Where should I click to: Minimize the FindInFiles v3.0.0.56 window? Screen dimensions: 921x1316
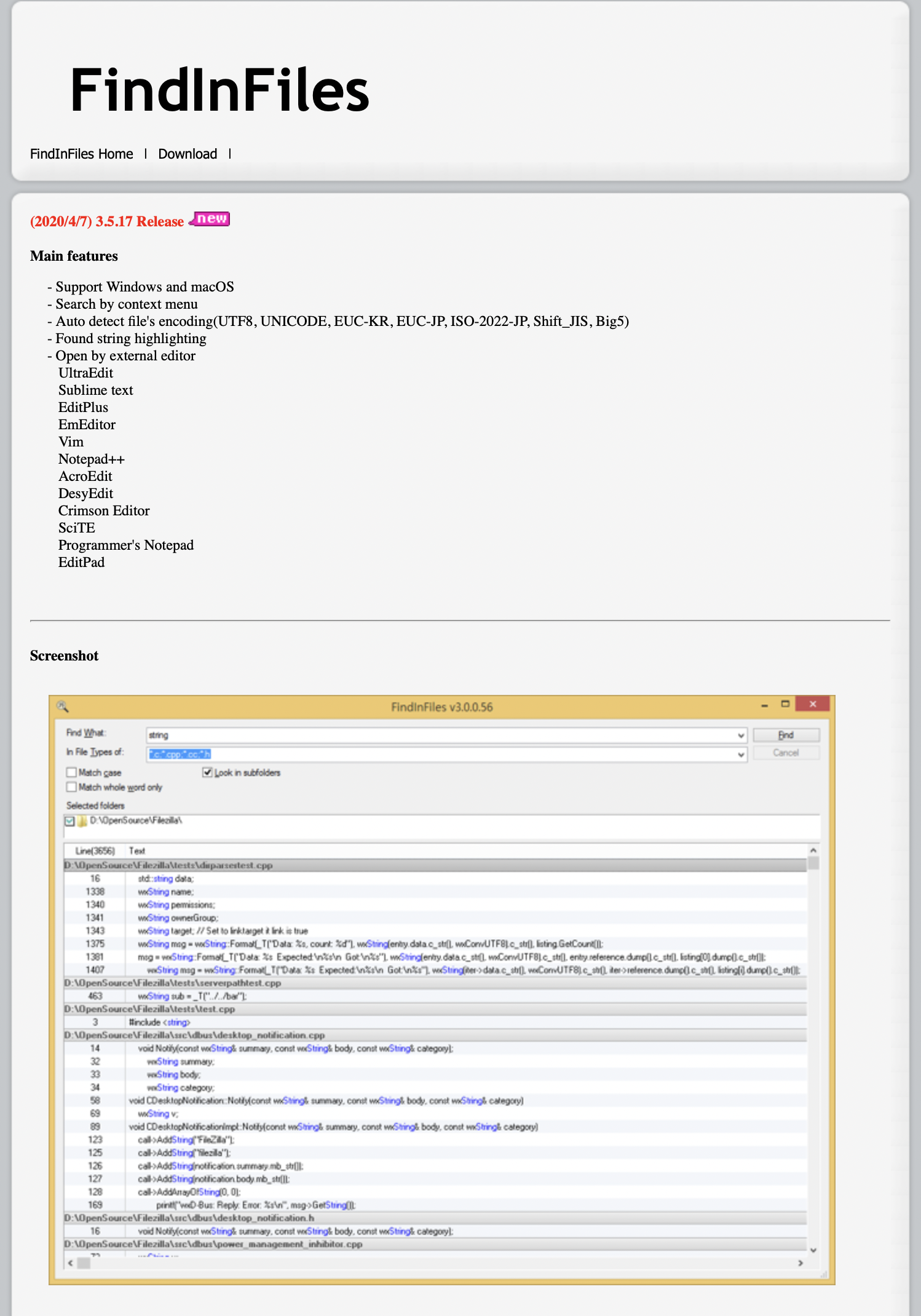pos(764,705)
